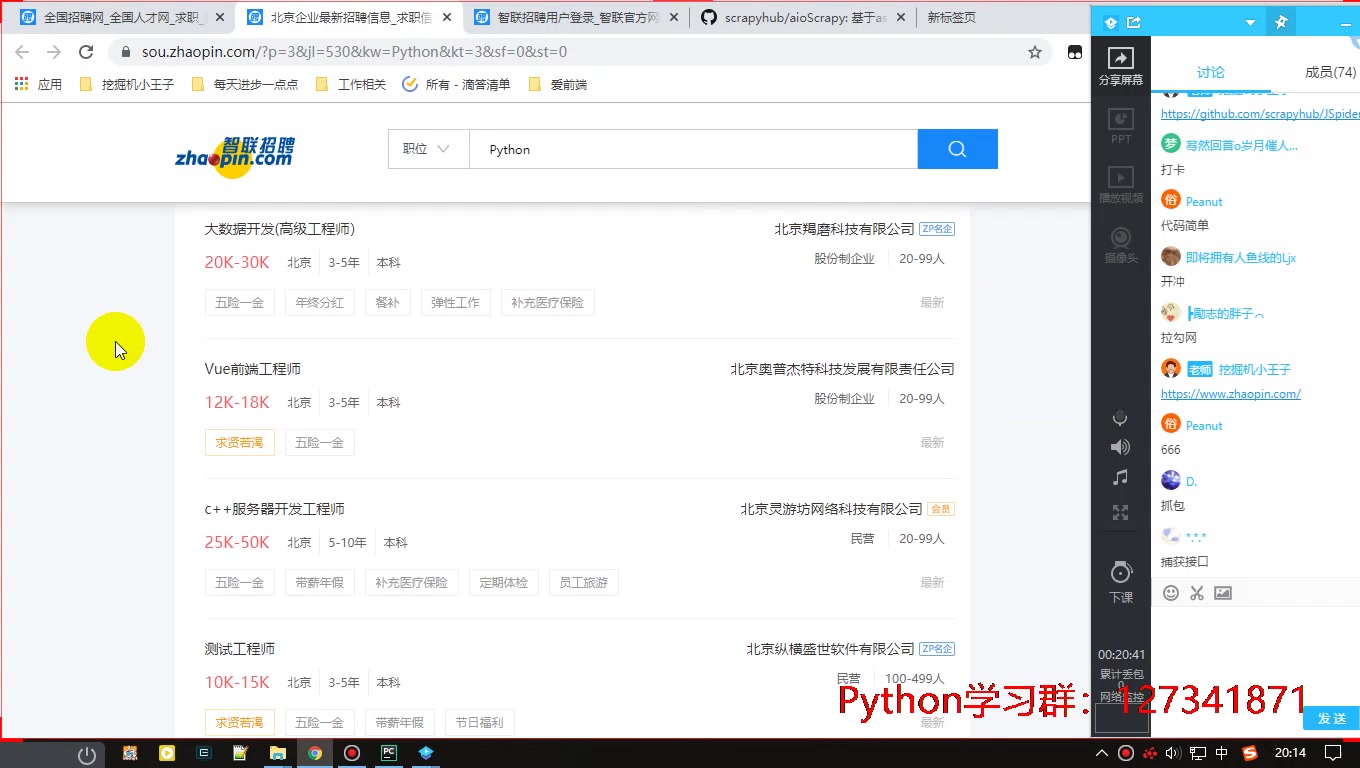Switch to the 成员(74) members tab

(1330, 72)
